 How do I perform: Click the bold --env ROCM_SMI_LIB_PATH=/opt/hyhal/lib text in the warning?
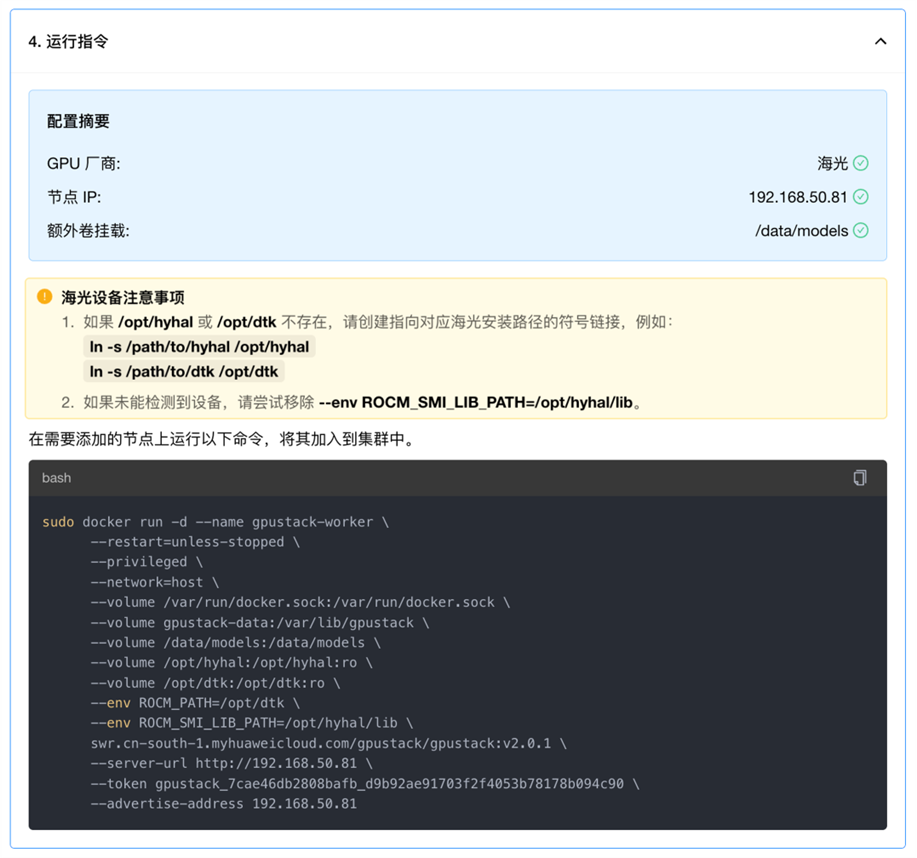pyautogui.click(x=476, y=402)
